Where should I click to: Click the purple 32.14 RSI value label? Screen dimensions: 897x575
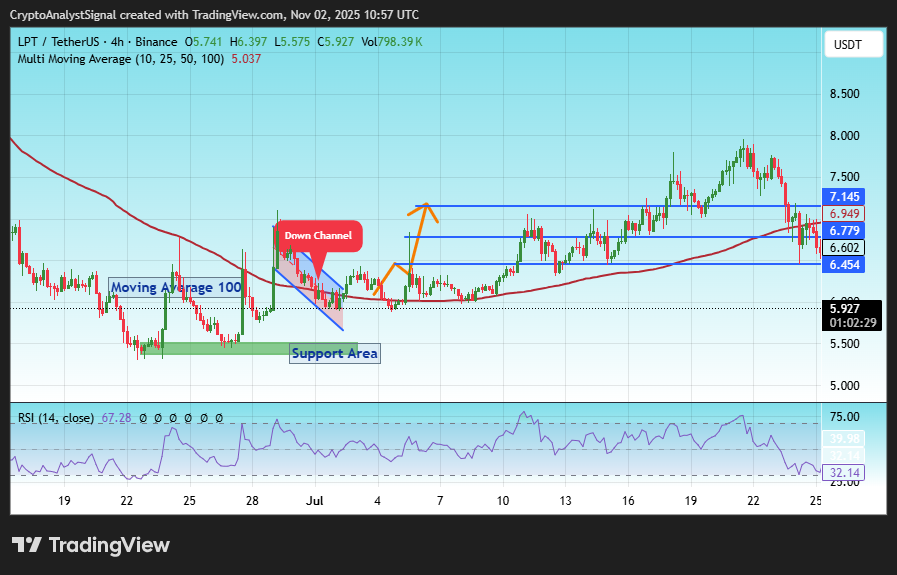[844, 473]
